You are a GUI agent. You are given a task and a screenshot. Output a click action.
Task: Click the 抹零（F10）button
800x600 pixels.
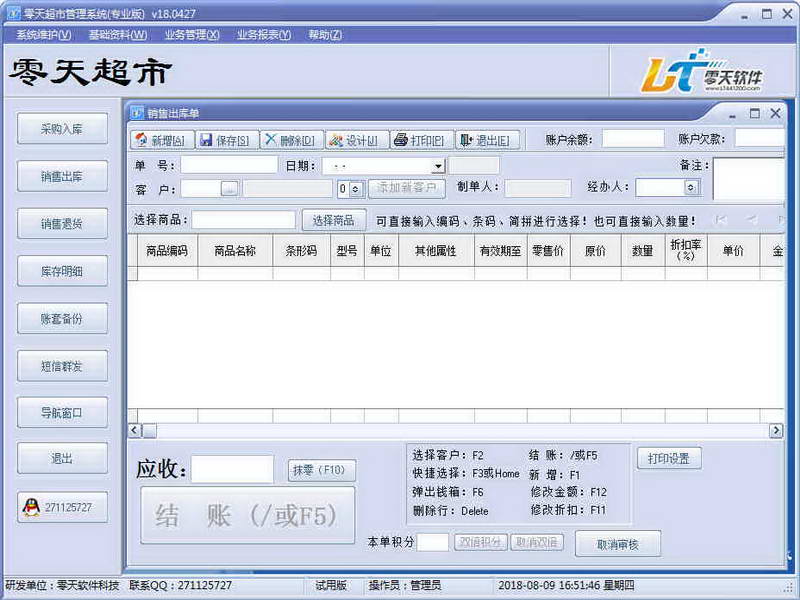(321, 470)
